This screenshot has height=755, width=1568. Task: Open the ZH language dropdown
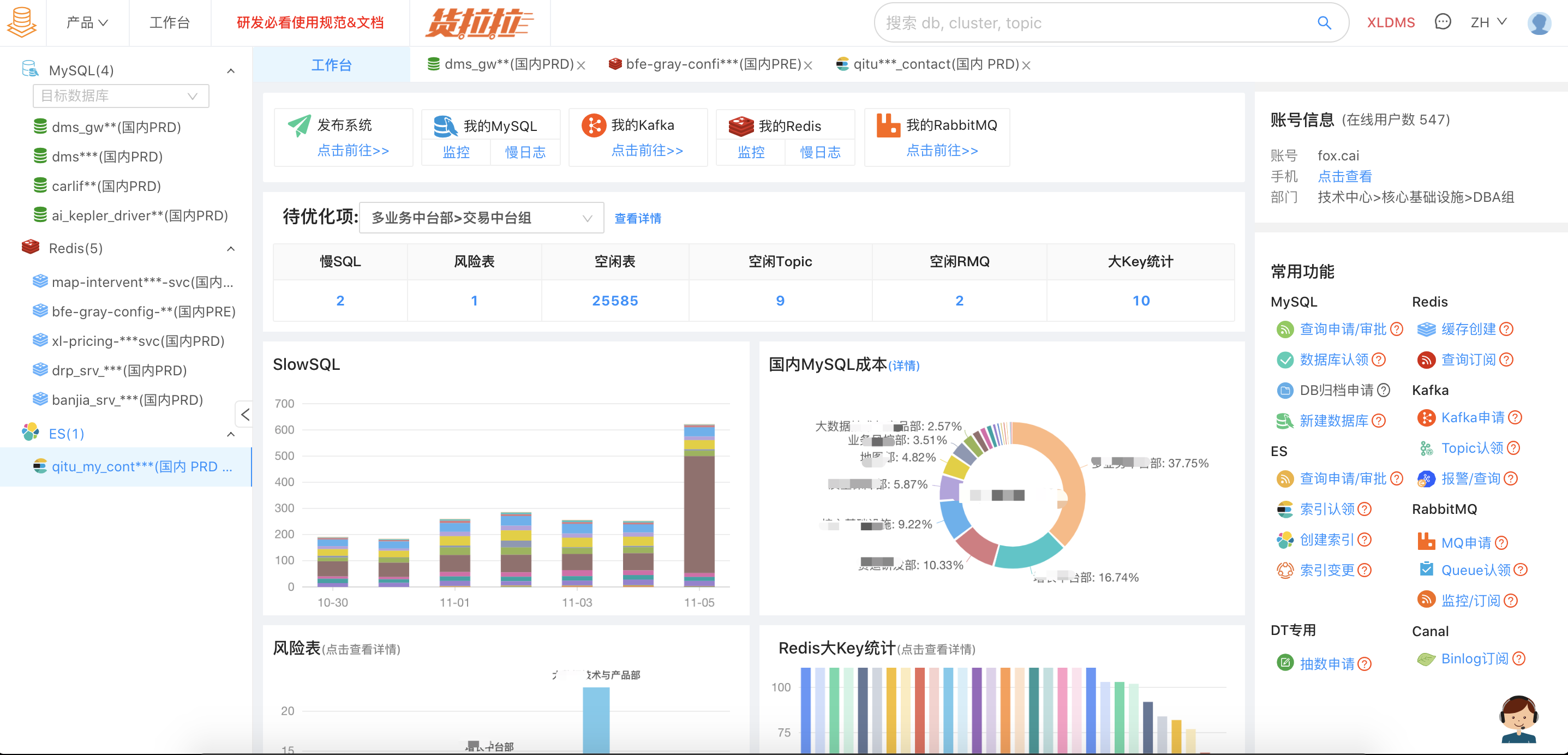[1488, 22]
